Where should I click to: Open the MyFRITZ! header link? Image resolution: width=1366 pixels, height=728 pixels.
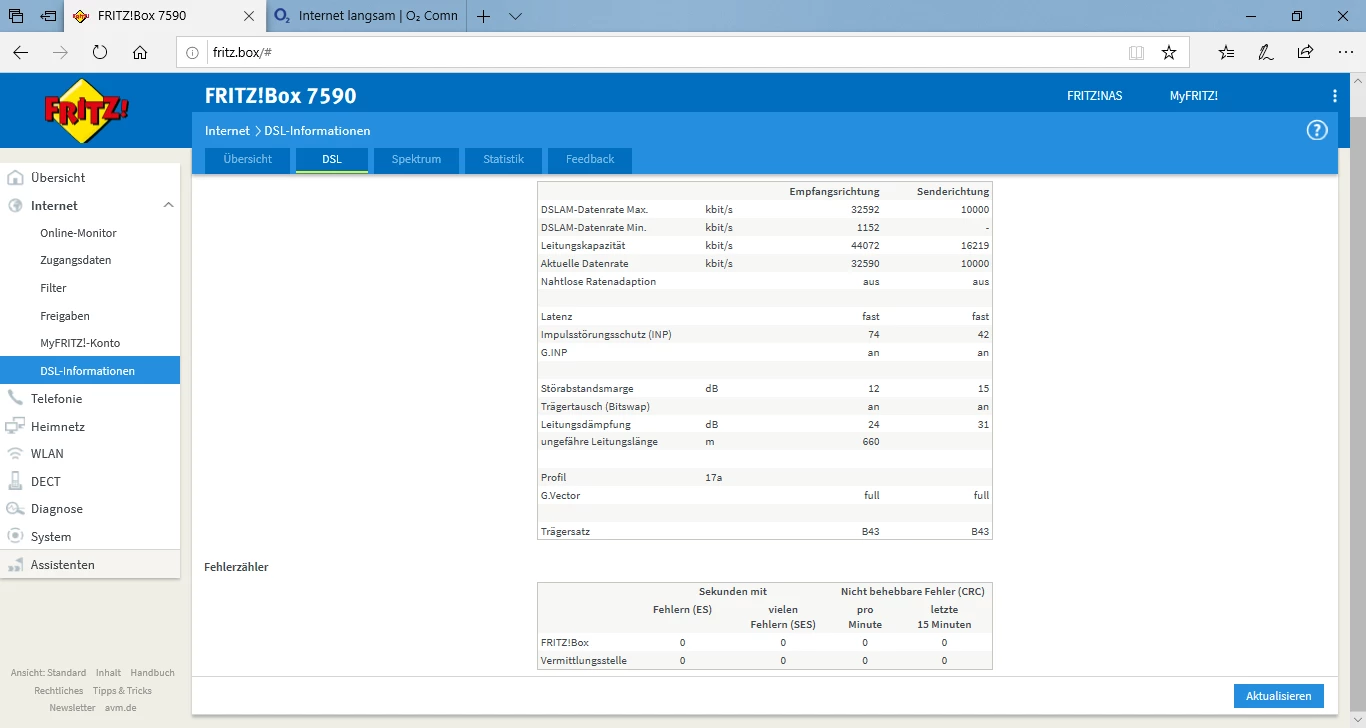1193,96
